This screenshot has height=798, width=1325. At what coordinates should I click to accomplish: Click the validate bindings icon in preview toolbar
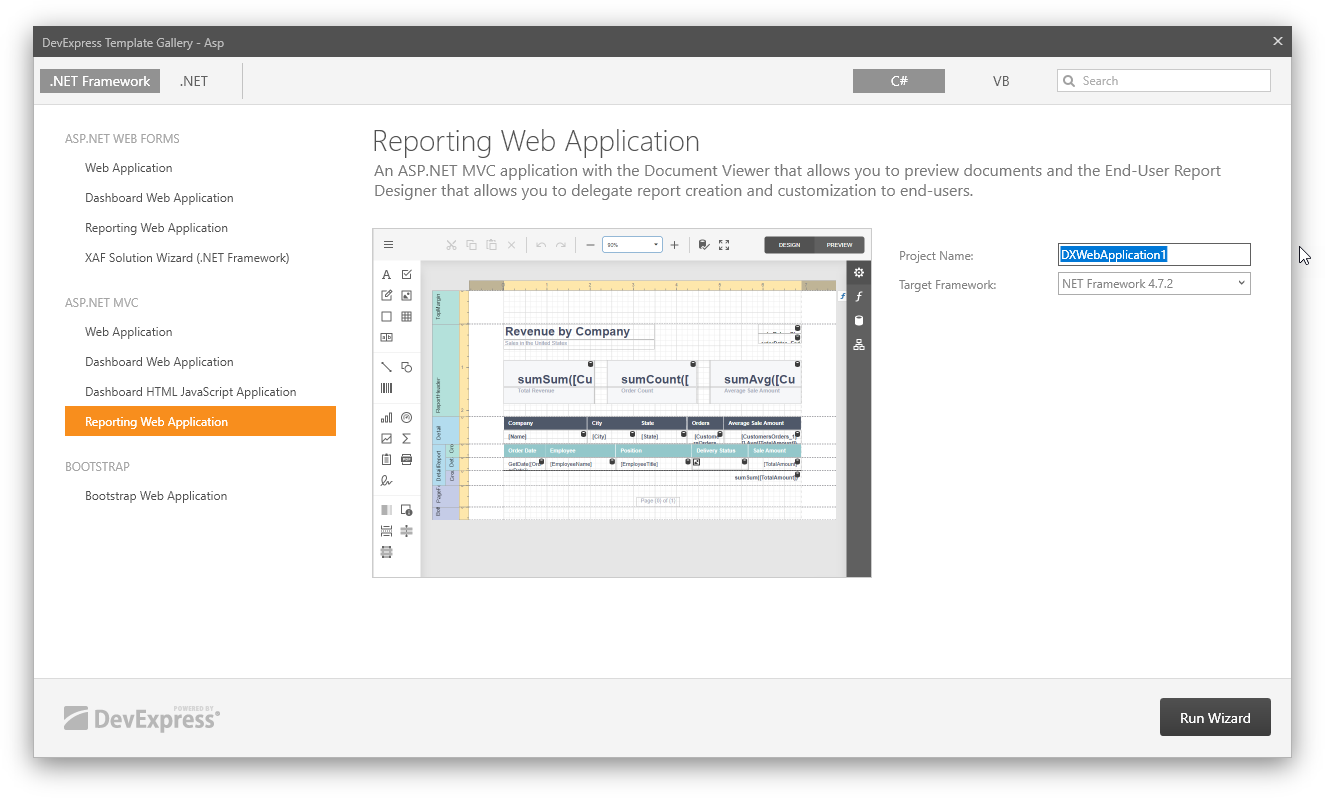point(704,245)
